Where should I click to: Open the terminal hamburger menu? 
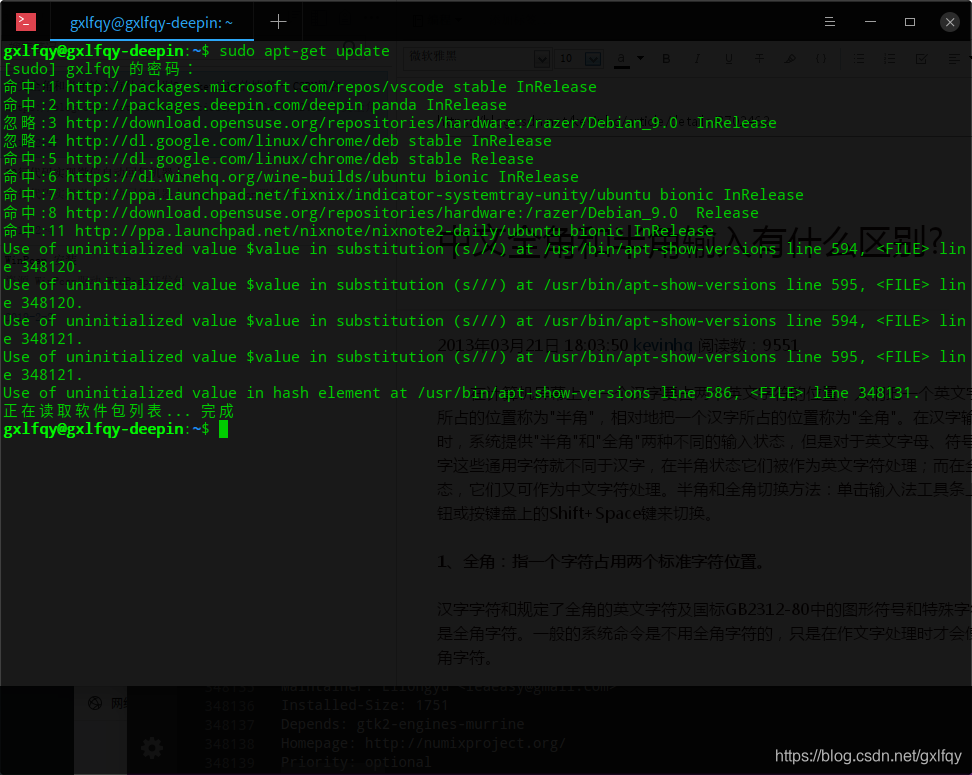[829, 22]
